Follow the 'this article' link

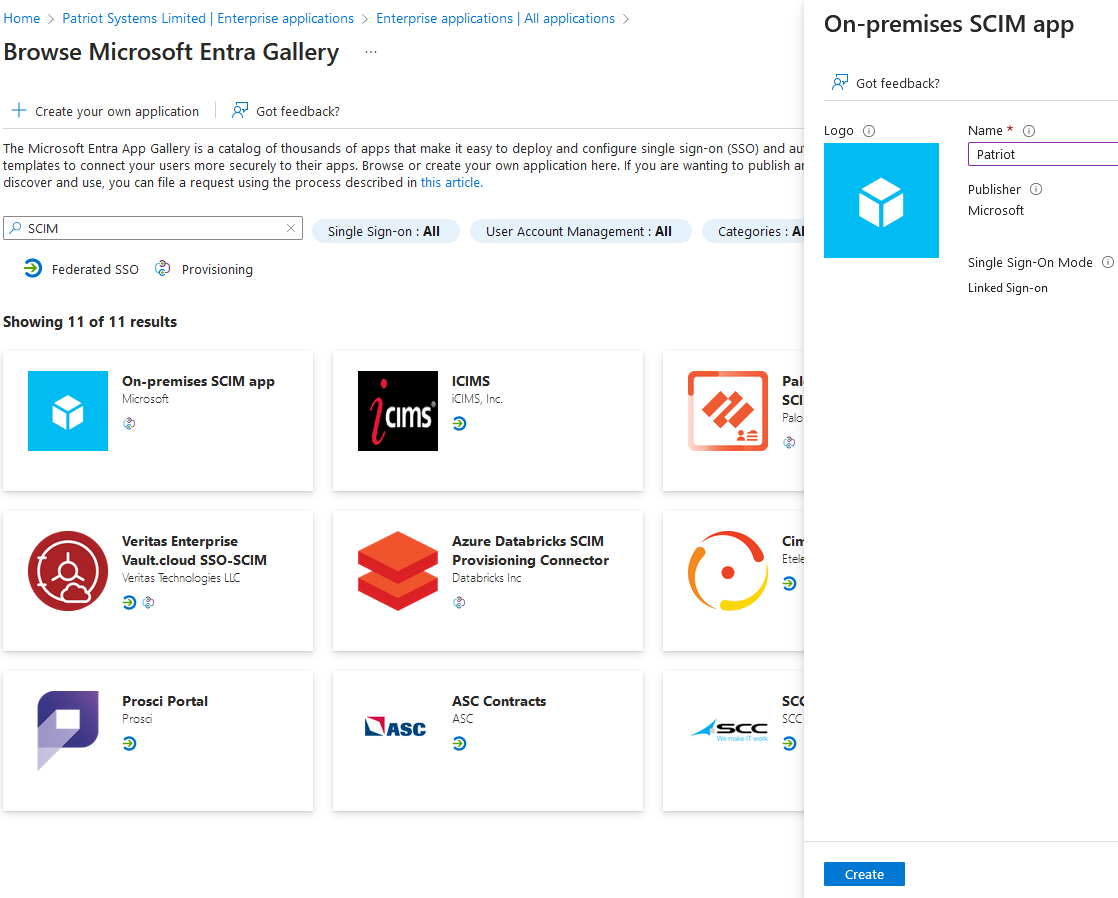pyautogui.click(x=450, y=183)
